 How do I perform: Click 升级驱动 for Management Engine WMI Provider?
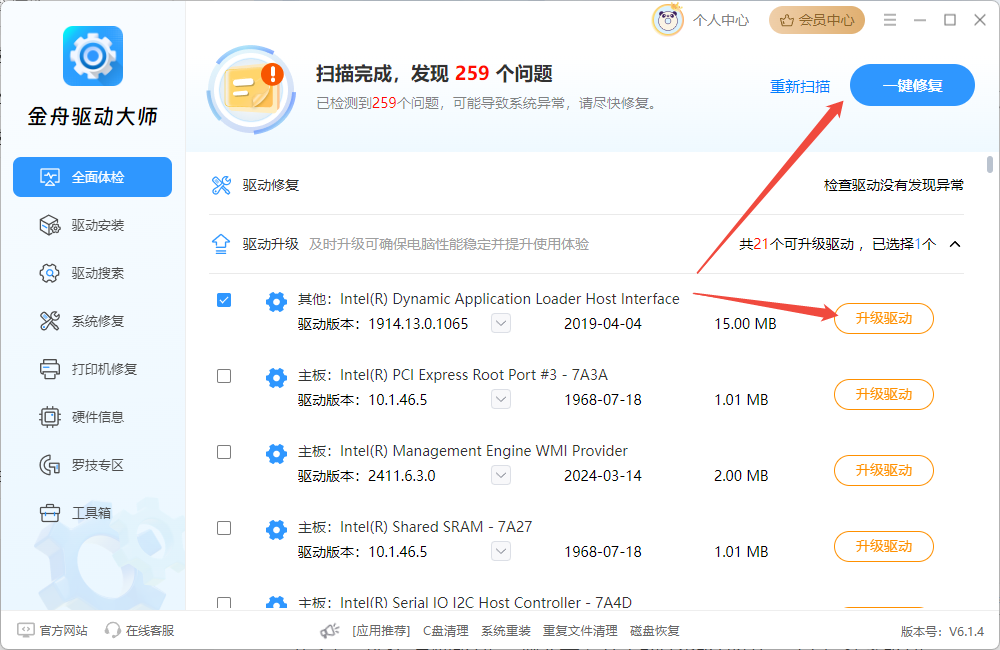pos(884,470)
